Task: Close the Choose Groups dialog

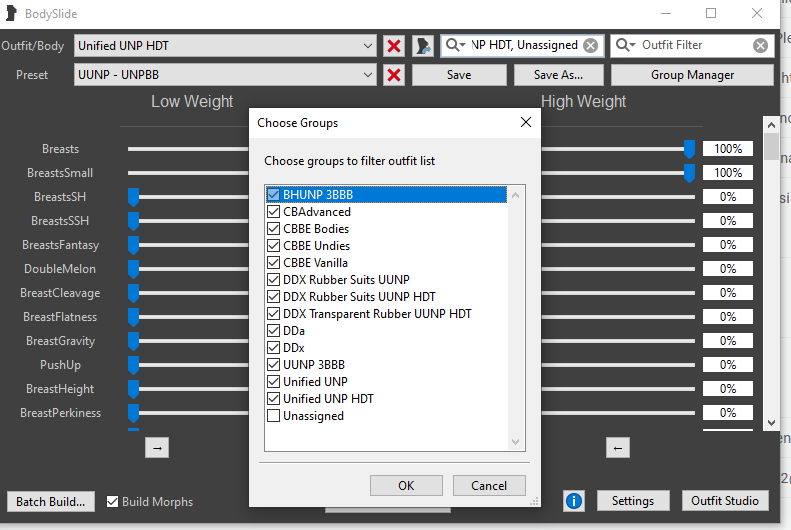Action: pyautogui.click(x=526, y=122)
